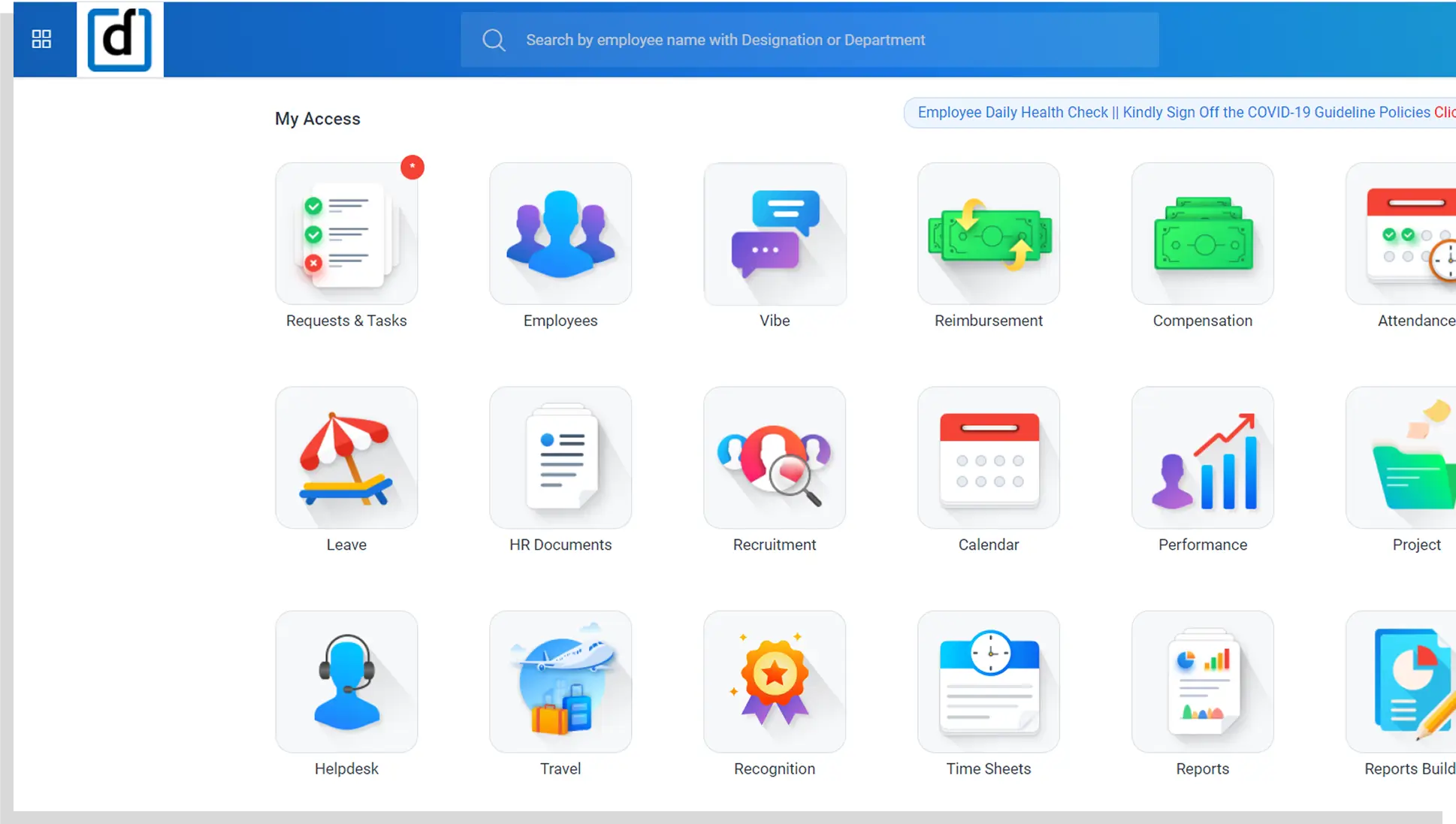
Task: Open the Calendar module
Action: pyautogui.click(x=989, y=457)
